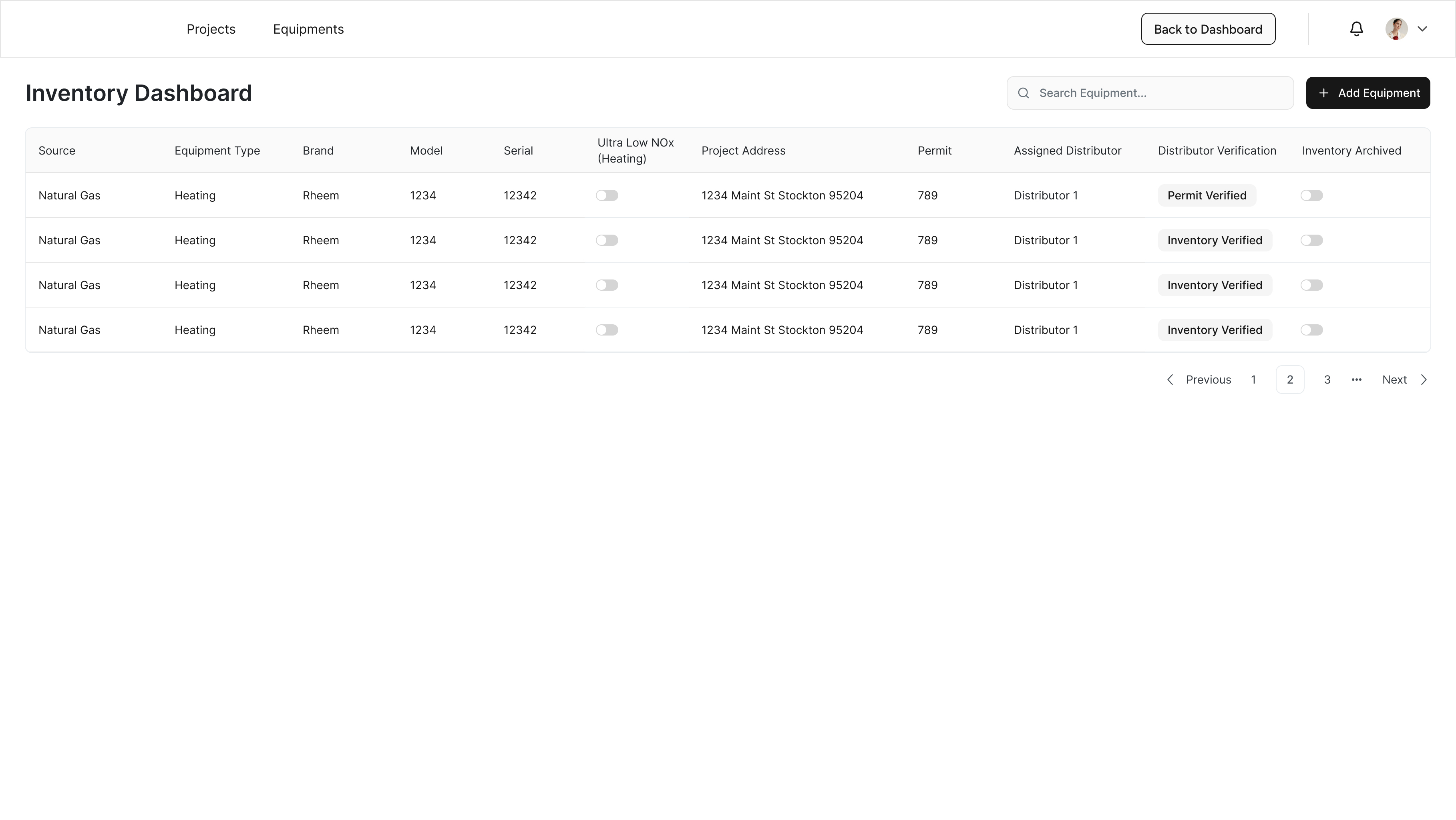This screenshot has height=820, width=1456.
Task: Select current page 2 button
Action: tap(1290, 380)
